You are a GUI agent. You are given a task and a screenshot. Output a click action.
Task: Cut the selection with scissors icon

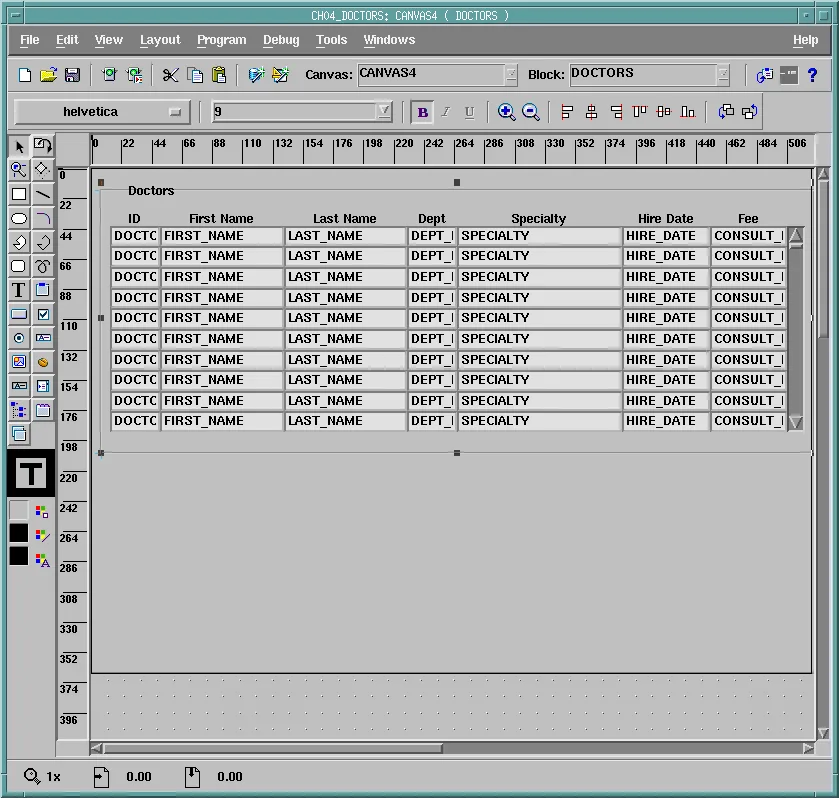coord(170,75)
